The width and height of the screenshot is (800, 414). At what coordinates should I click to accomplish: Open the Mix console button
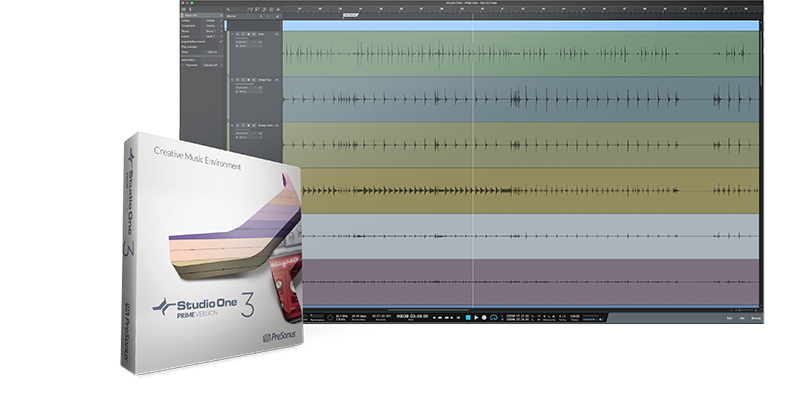tap(742, 318)
